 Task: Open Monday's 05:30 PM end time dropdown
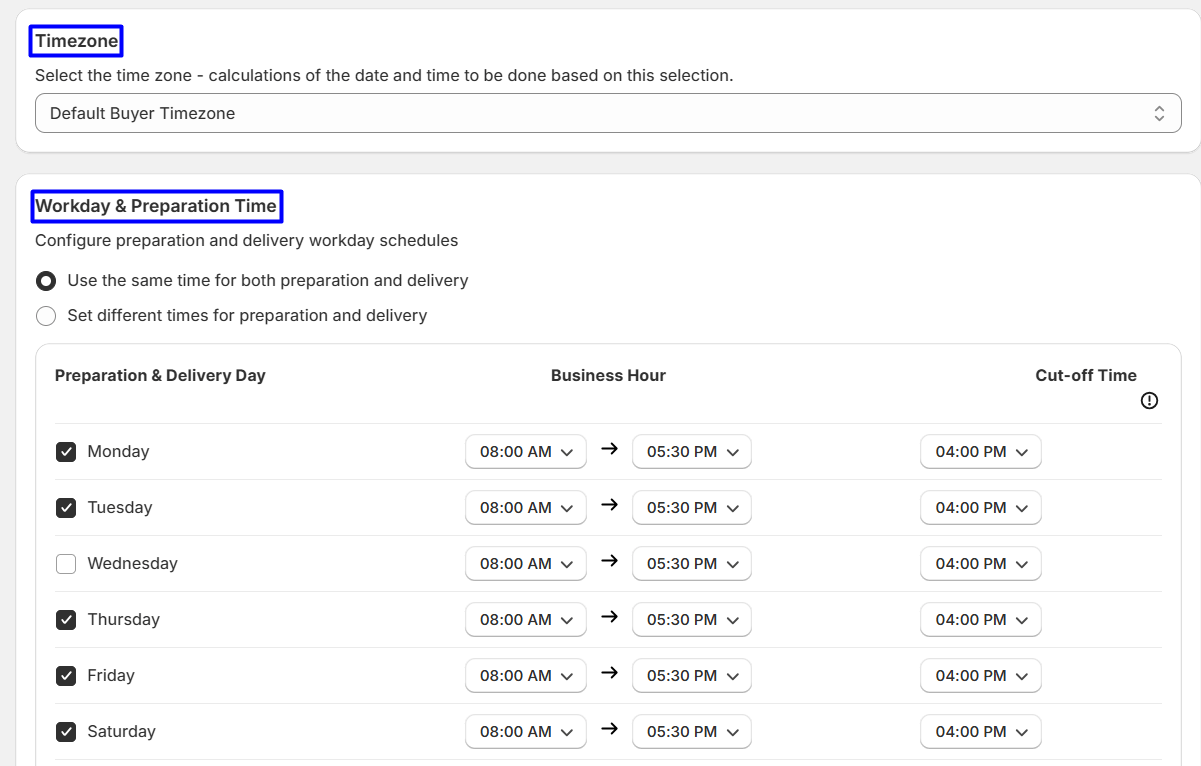click(692, 452)
